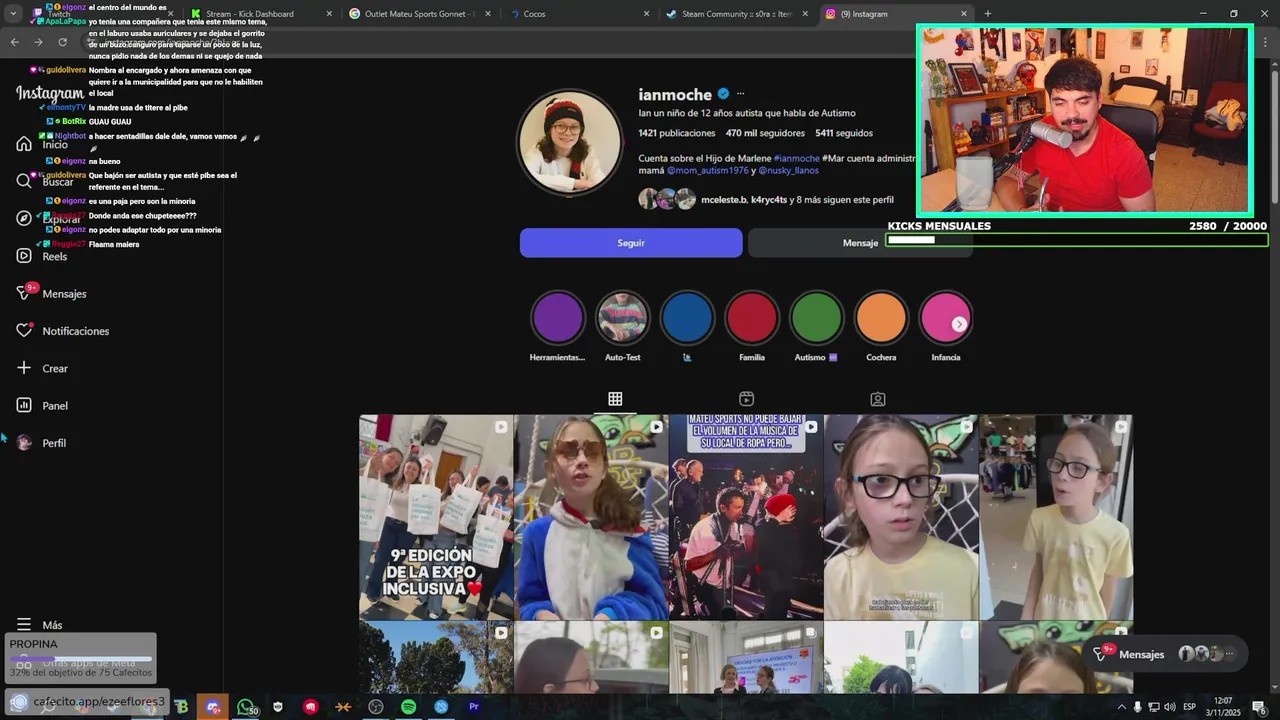Click the microphone tray icon

1137,707
